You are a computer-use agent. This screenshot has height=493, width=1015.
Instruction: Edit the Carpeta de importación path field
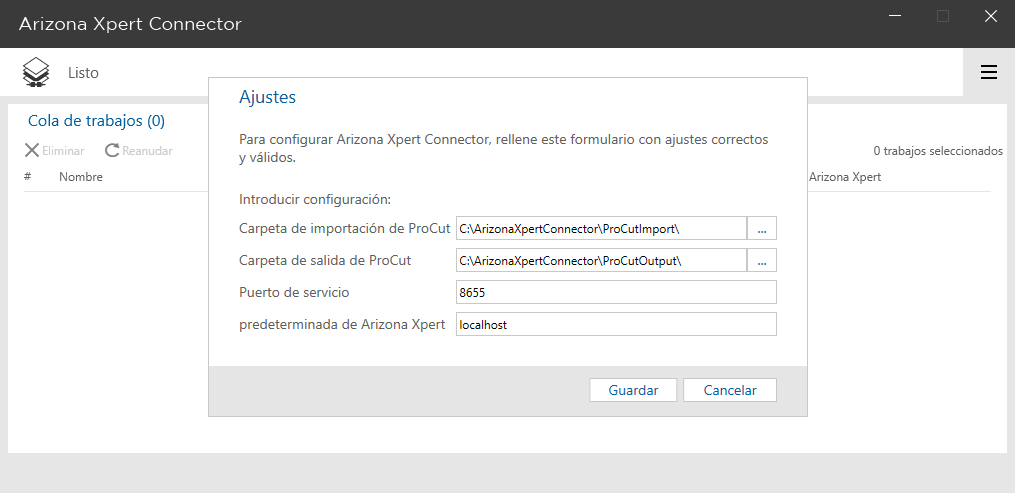[x=601, y=228]
